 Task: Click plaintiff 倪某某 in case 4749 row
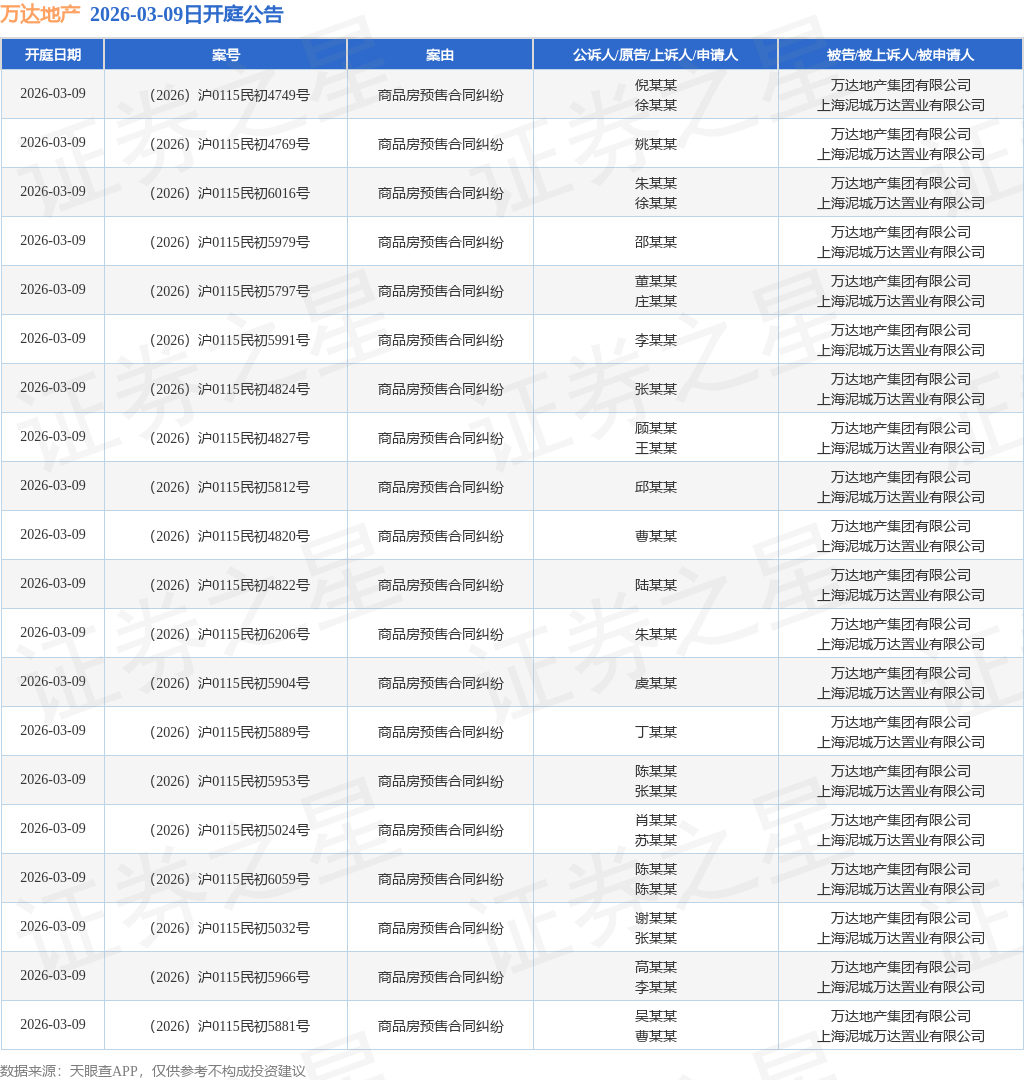656,85
